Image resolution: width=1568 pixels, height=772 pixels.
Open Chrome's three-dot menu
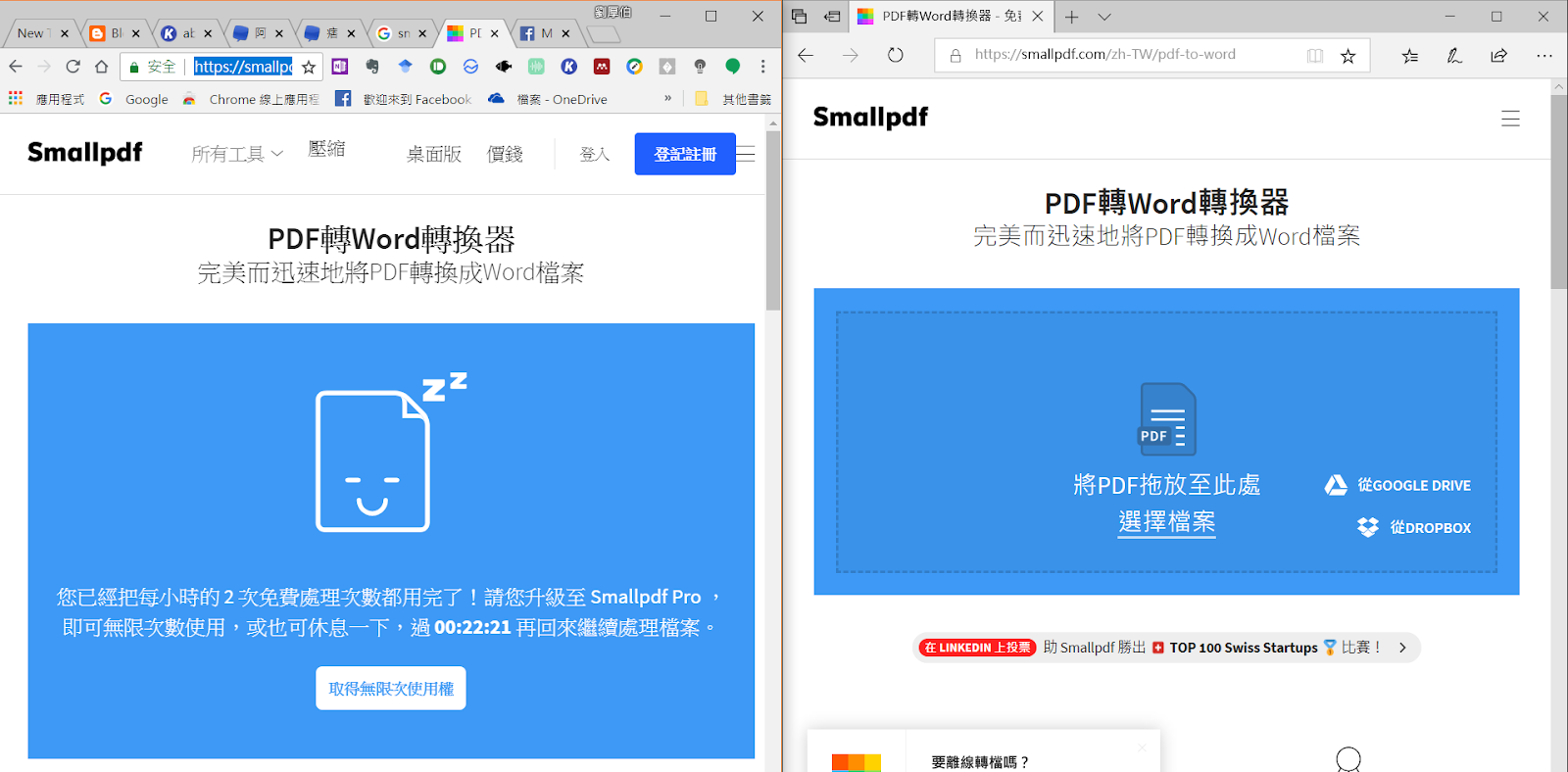click(762, 67)
